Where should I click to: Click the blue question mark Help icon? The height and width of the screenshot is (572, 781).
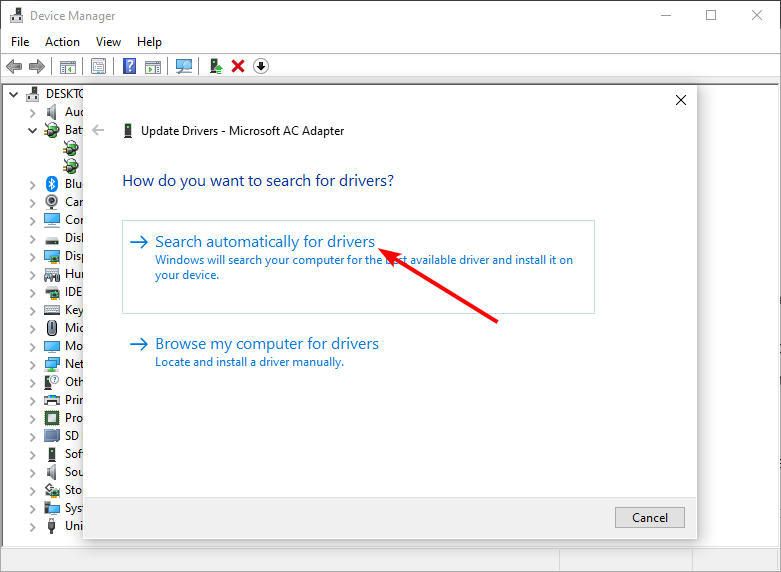click(x=130, y=66)
